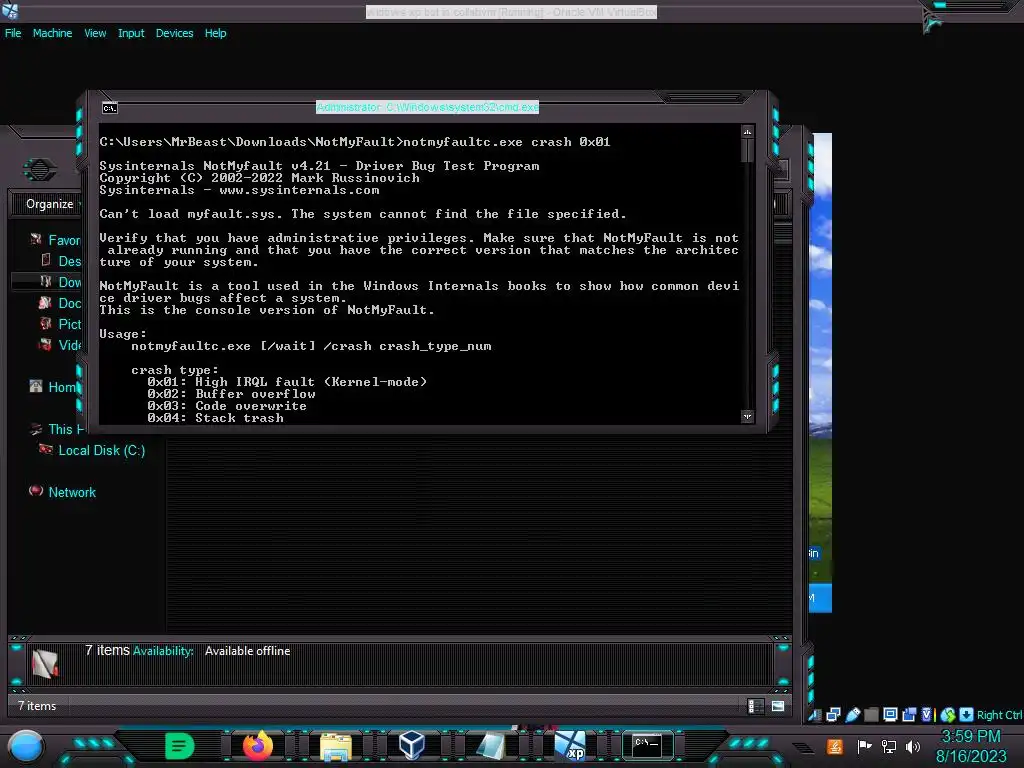Open the Start orb on taskbar
The height and width of the screenshot is (768, 1024).
point(26,746)
